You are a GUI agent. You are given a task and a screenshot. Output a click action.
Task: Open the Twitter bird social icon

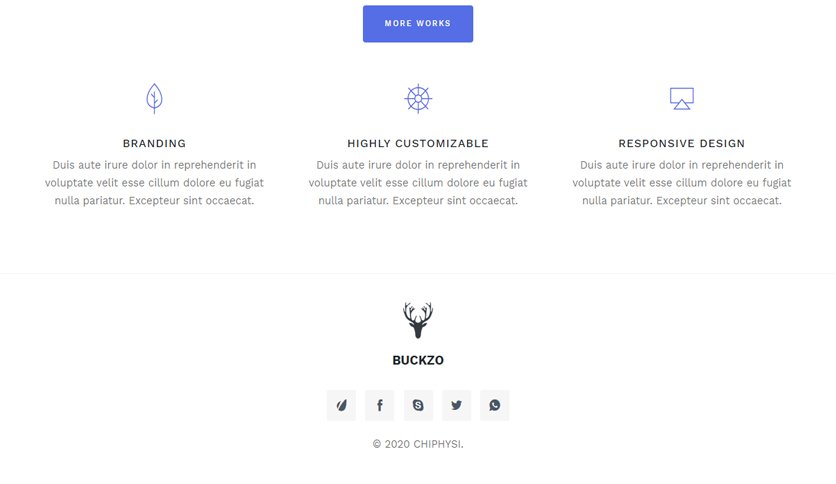456,405
